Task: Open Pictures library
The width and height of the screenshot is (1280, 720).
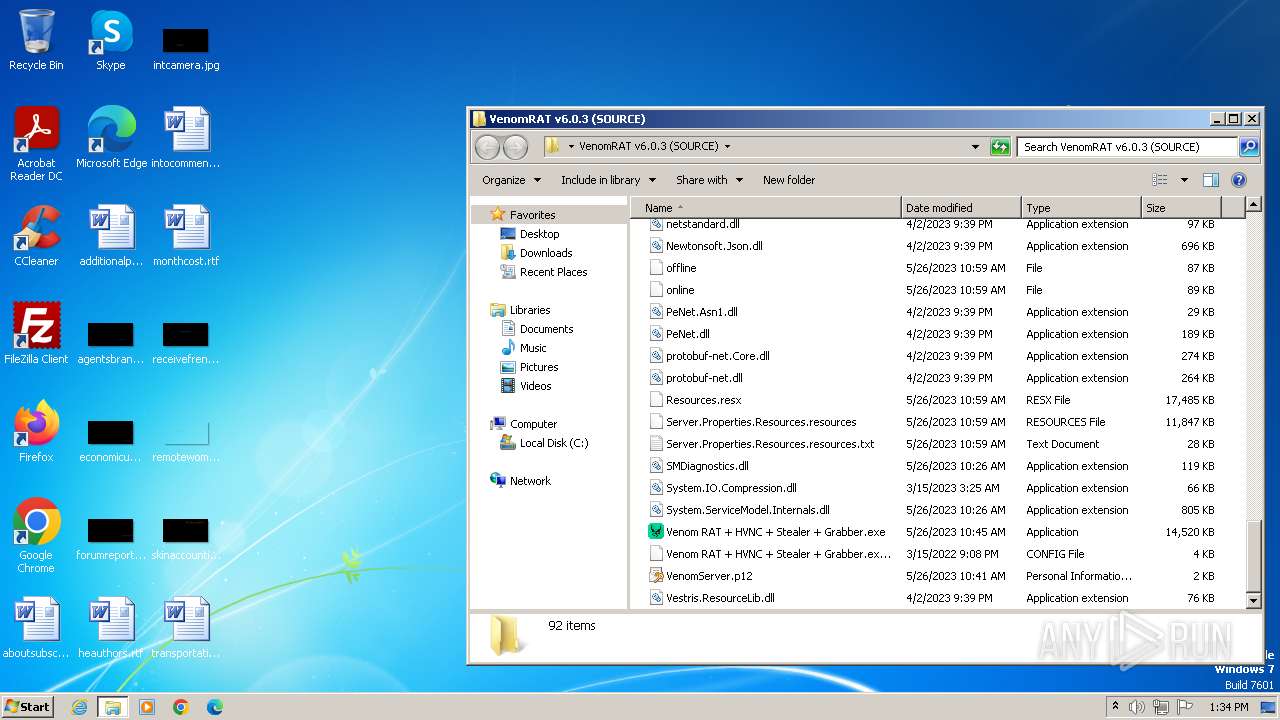Action: point(539,366)
